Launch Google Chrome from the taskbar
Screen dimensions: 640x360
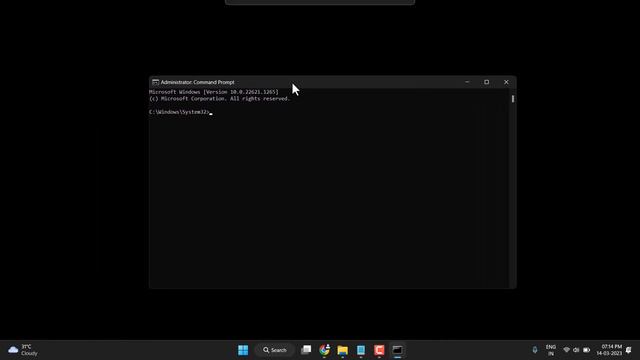[324, 350]
